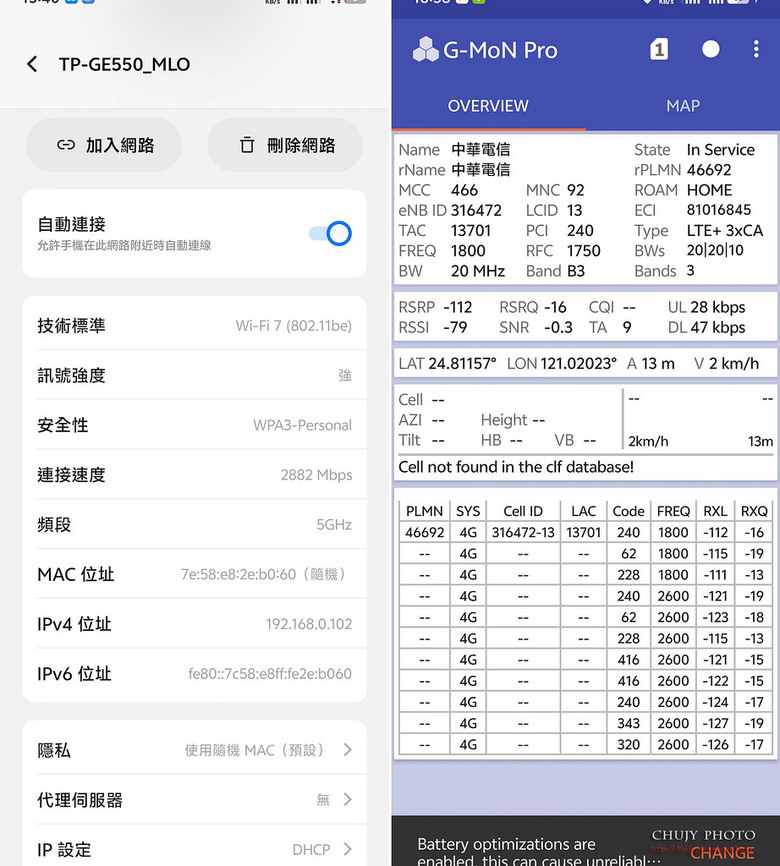Tap the LAT 24.81157° coordinate
This screenshot has height=866, width=780.
pos(447,363)
